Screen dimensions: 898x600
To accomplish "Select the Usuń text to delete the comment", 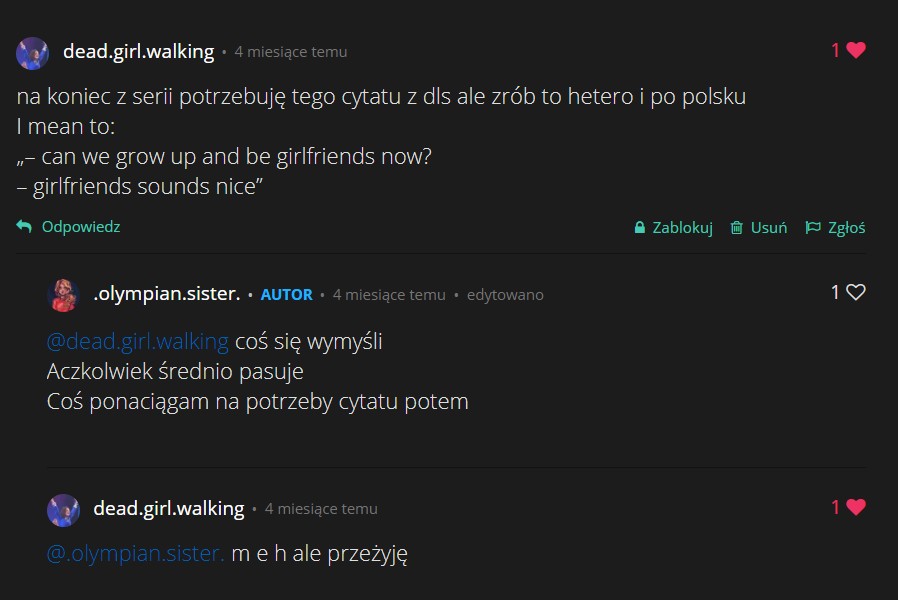I will (770, 228).
